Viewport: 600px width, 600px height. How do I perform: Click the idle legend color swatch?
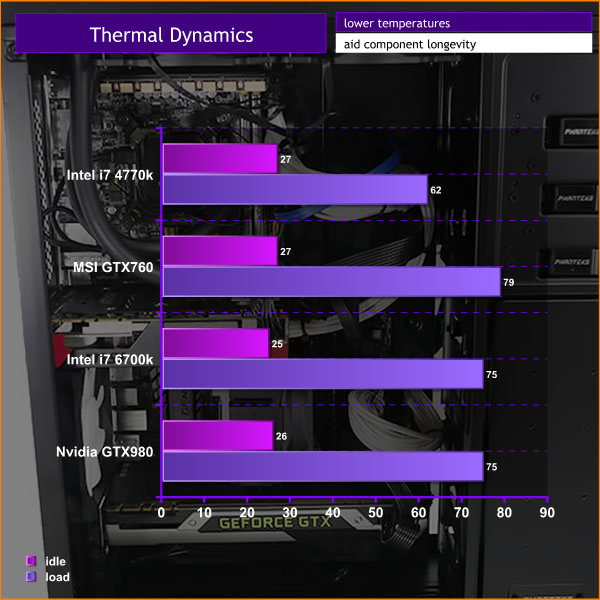(x=31, y=561)
